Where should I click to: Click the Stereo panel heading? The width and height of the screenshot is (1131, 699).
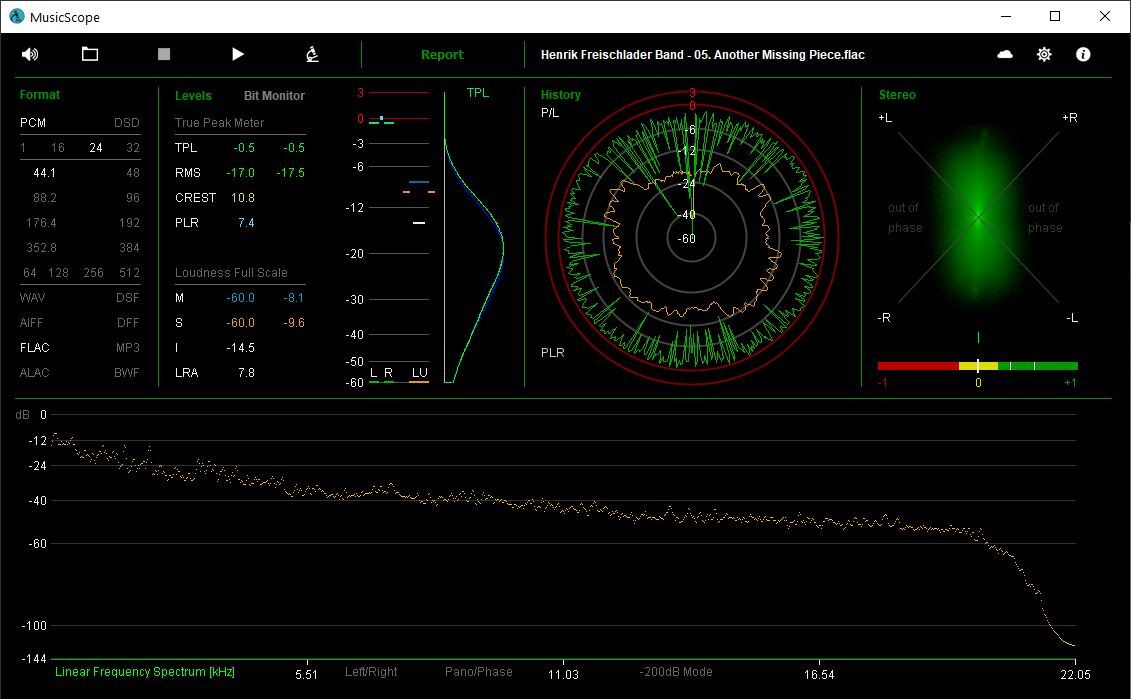pyautogui.click(x=897, y=95)
